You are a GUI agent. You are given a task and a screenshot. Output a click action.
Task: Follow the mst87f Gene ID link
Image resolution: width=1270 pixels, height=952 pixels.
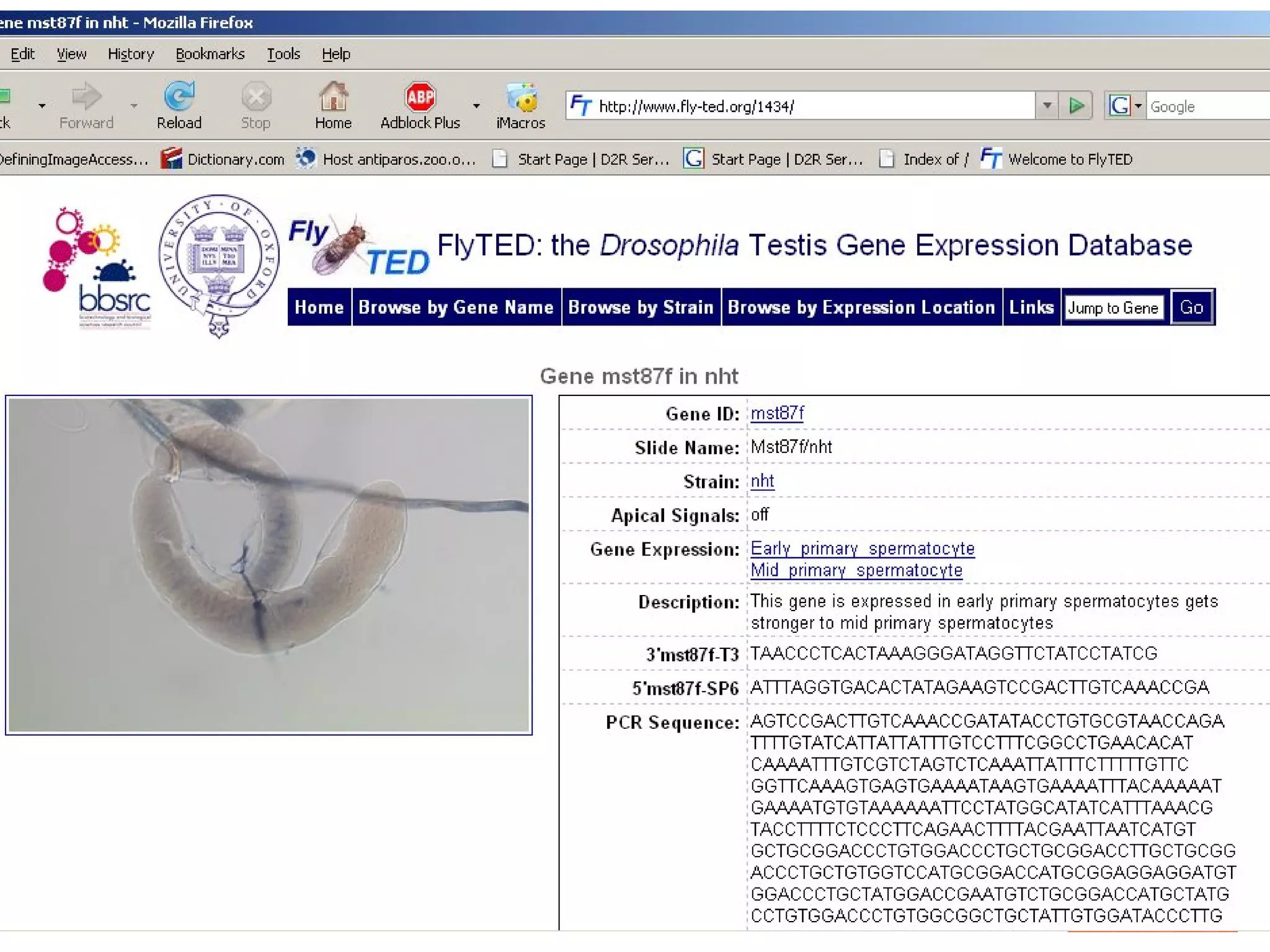click(777, 413)
